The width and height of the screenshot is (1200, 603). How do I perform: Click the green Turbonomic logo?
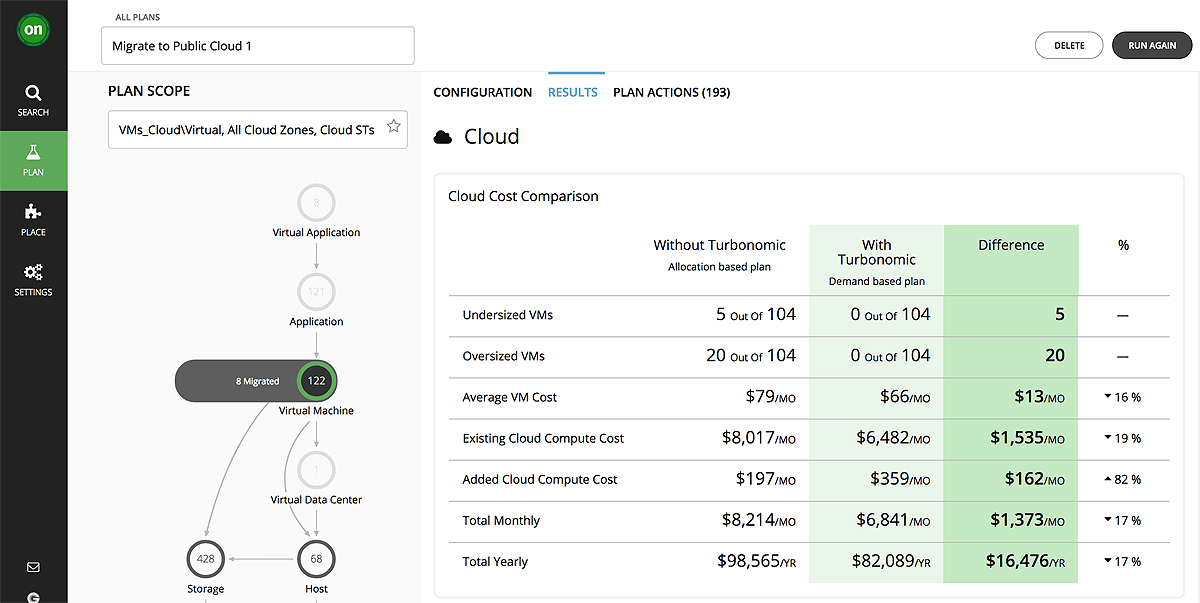33,30
